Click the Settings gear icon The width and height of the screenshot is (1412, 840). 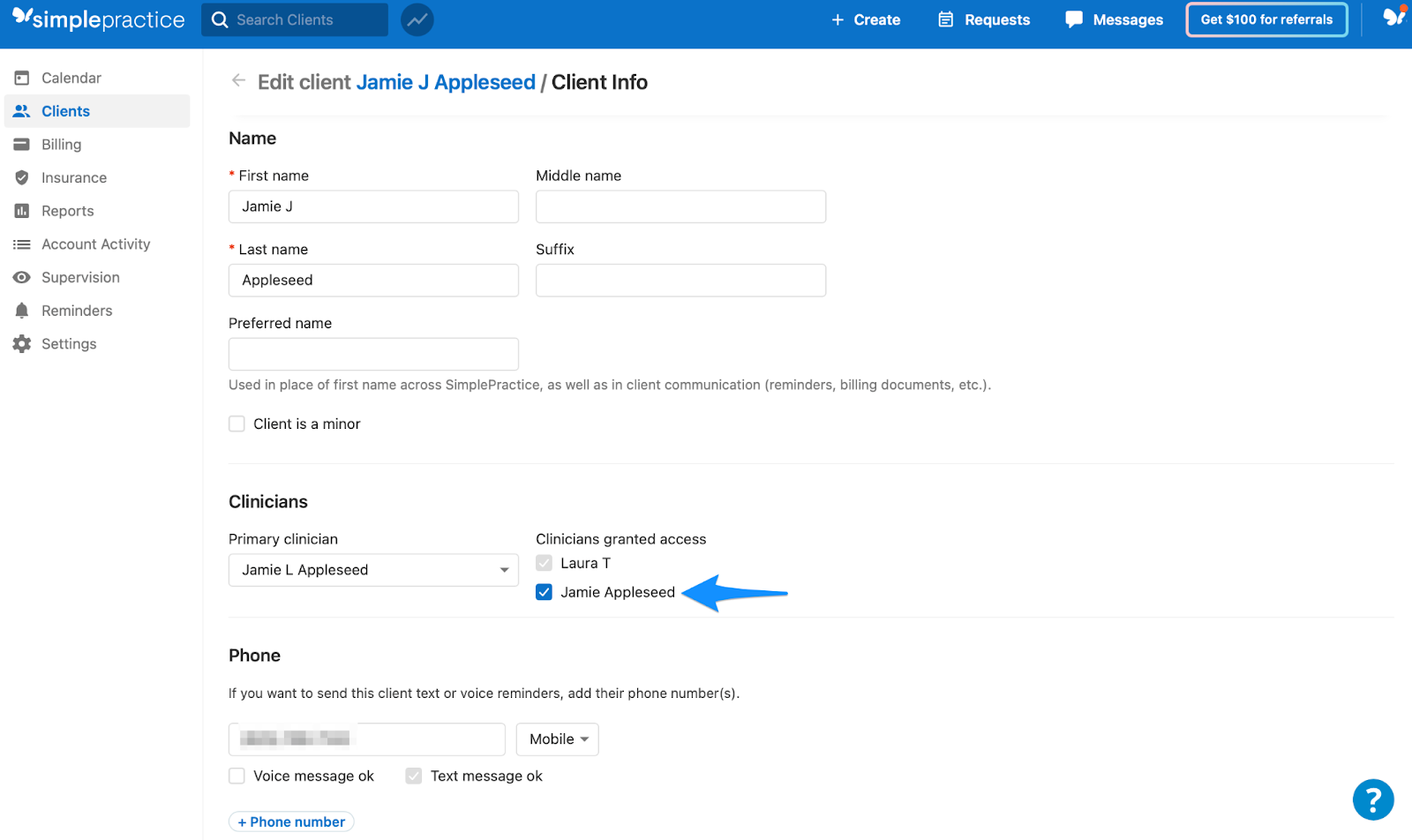[x=22, y=344]
